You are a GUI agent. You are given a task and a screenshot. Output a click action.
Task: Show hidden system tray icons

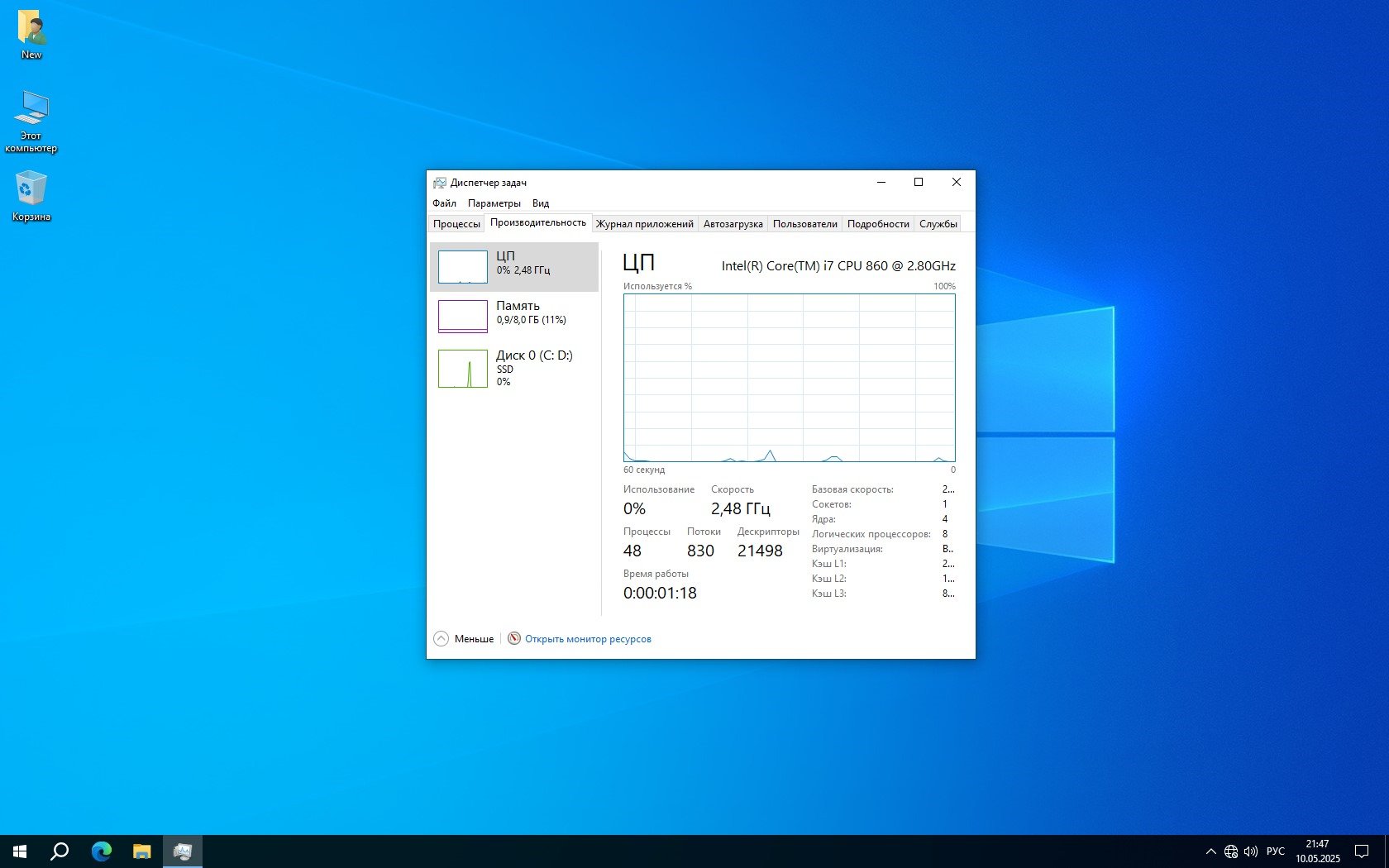click(x=1210, y=851)
